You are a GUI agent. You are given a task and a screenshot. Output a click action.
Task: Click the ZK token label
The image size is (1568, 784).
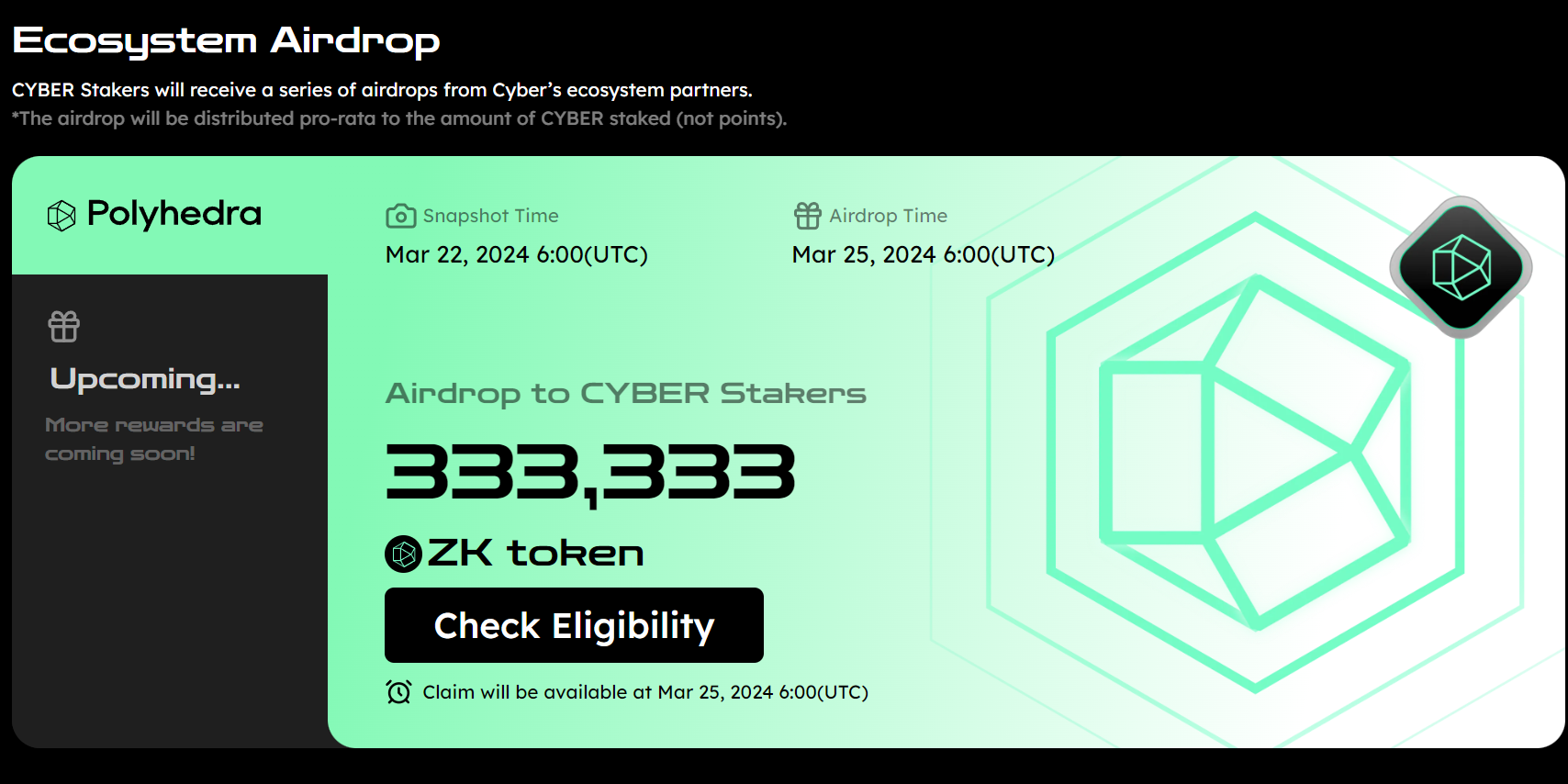point(536,554)
